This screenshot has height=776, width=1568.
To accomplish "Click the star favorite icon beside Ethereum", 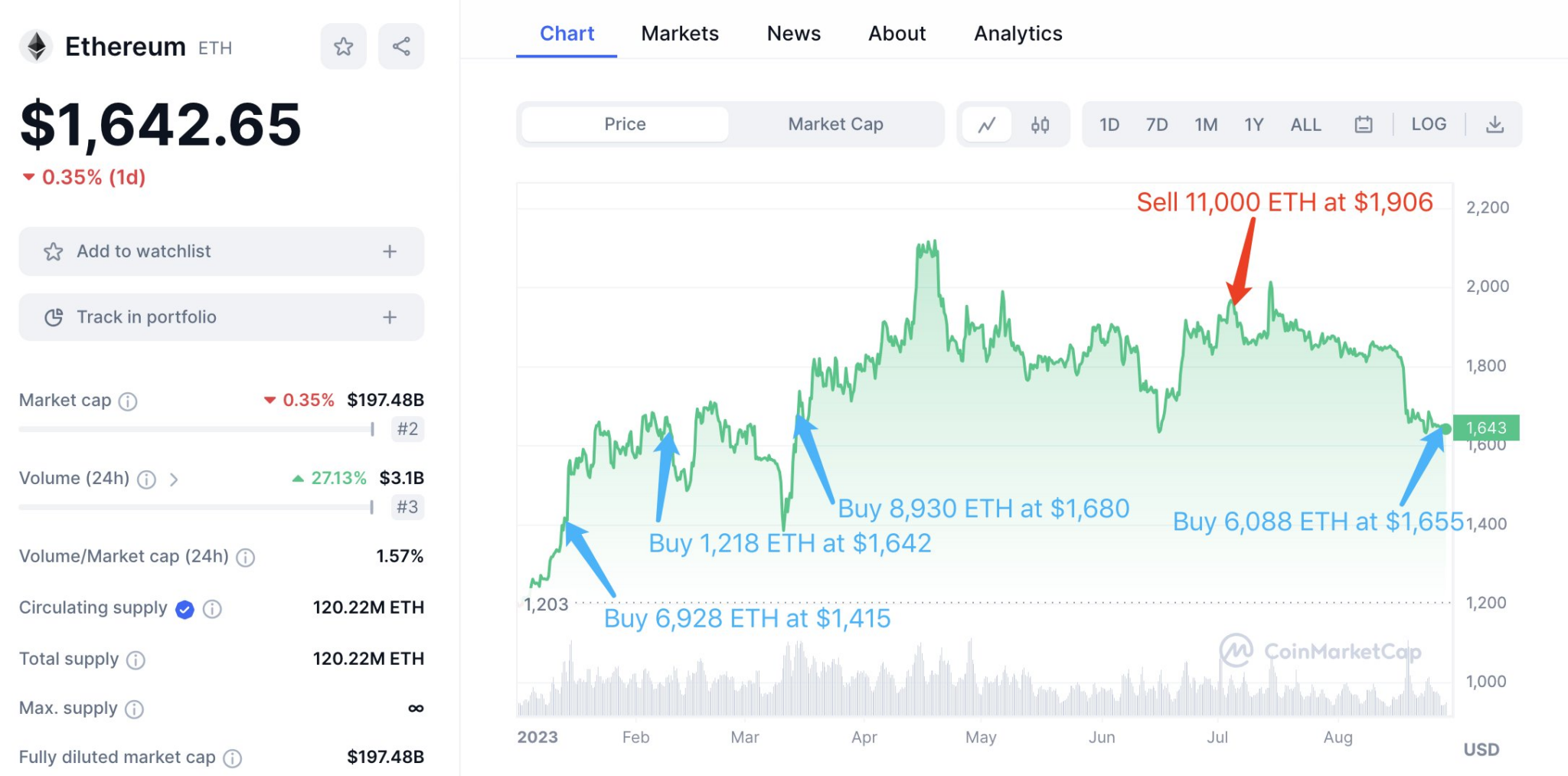I will coord(343,47).
